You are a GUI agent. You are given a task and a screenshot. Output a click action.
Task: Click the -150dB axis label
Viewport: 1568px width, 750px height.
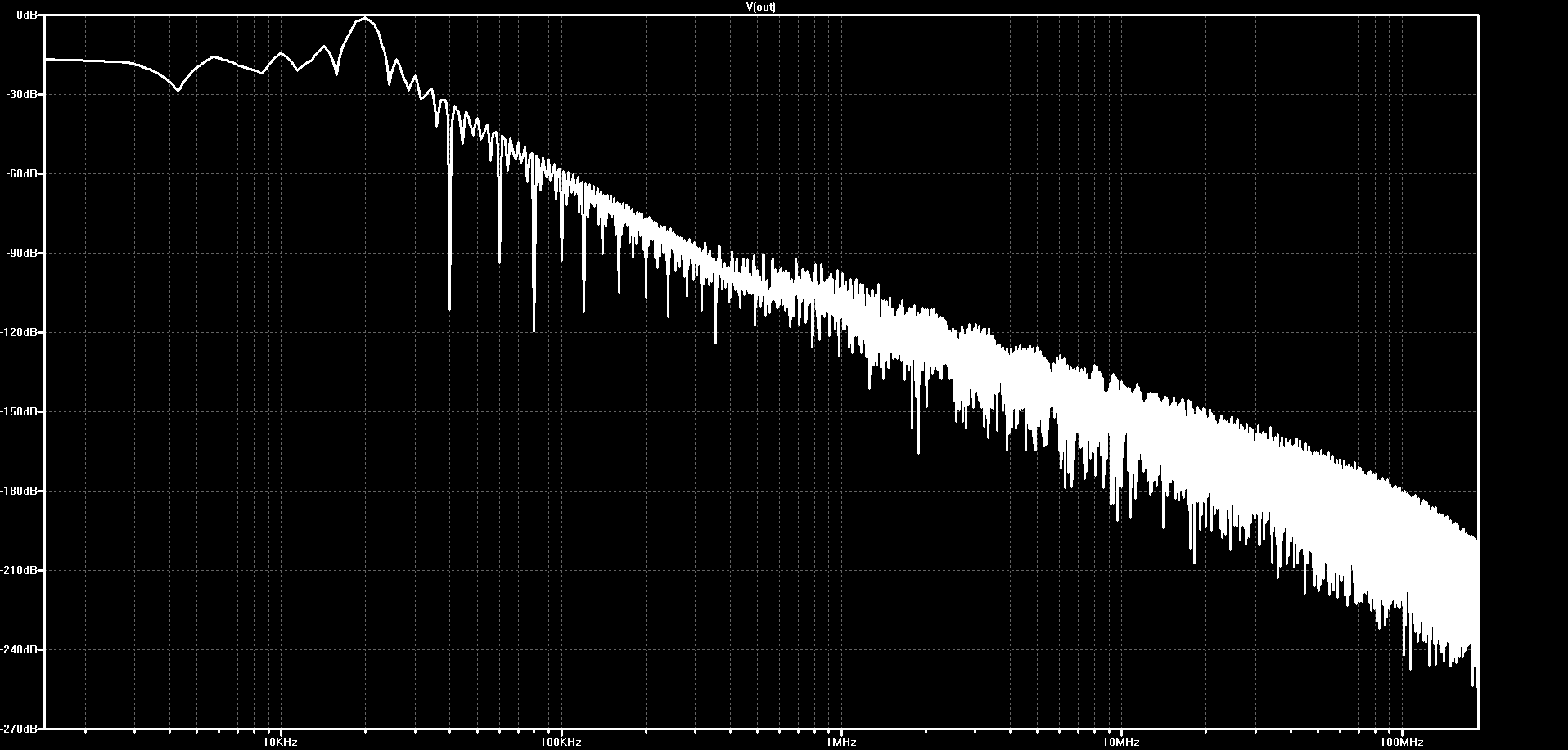point(20,411)
